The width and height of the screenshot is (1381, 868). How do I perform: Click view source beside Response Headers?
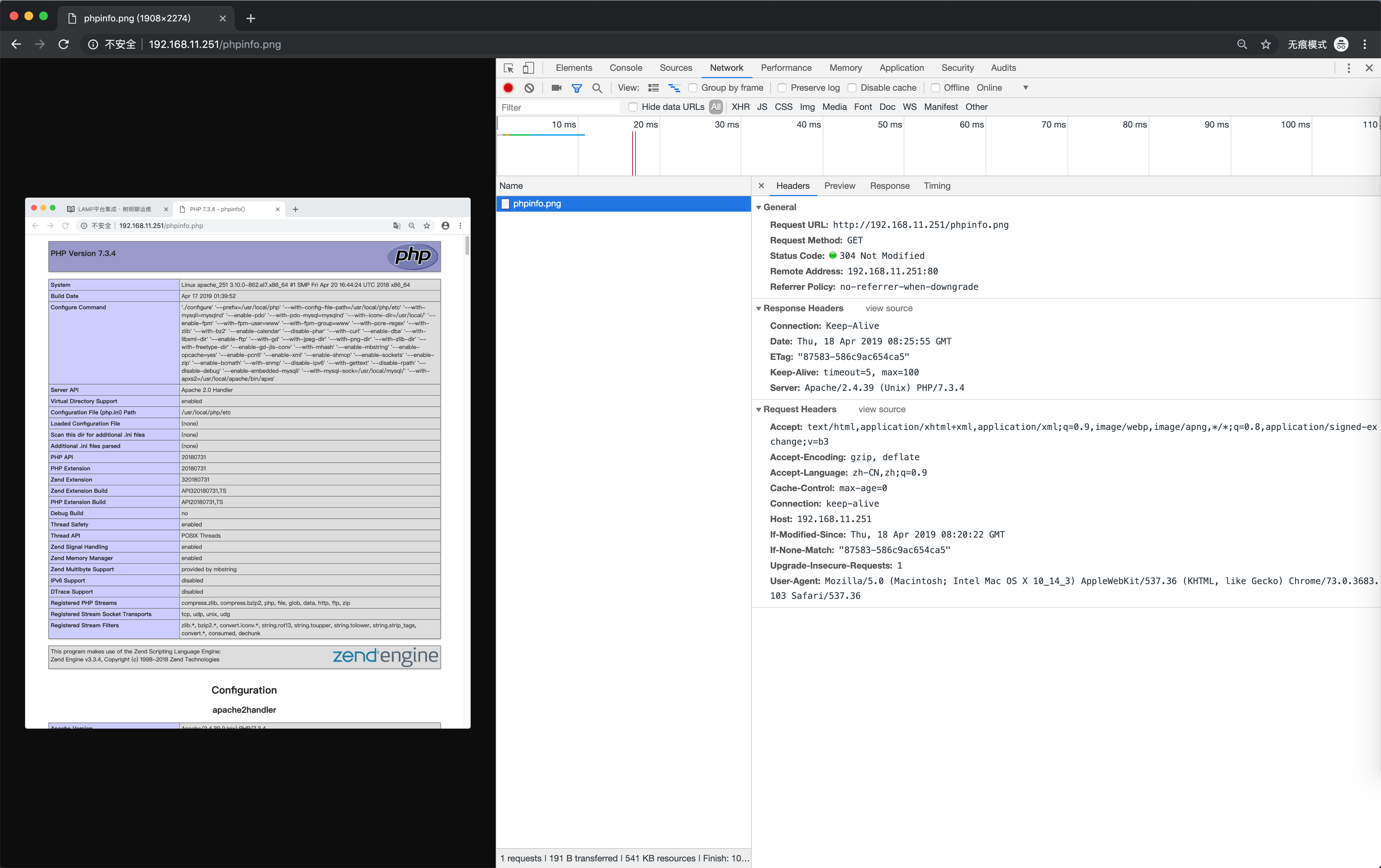pos(889,308)
